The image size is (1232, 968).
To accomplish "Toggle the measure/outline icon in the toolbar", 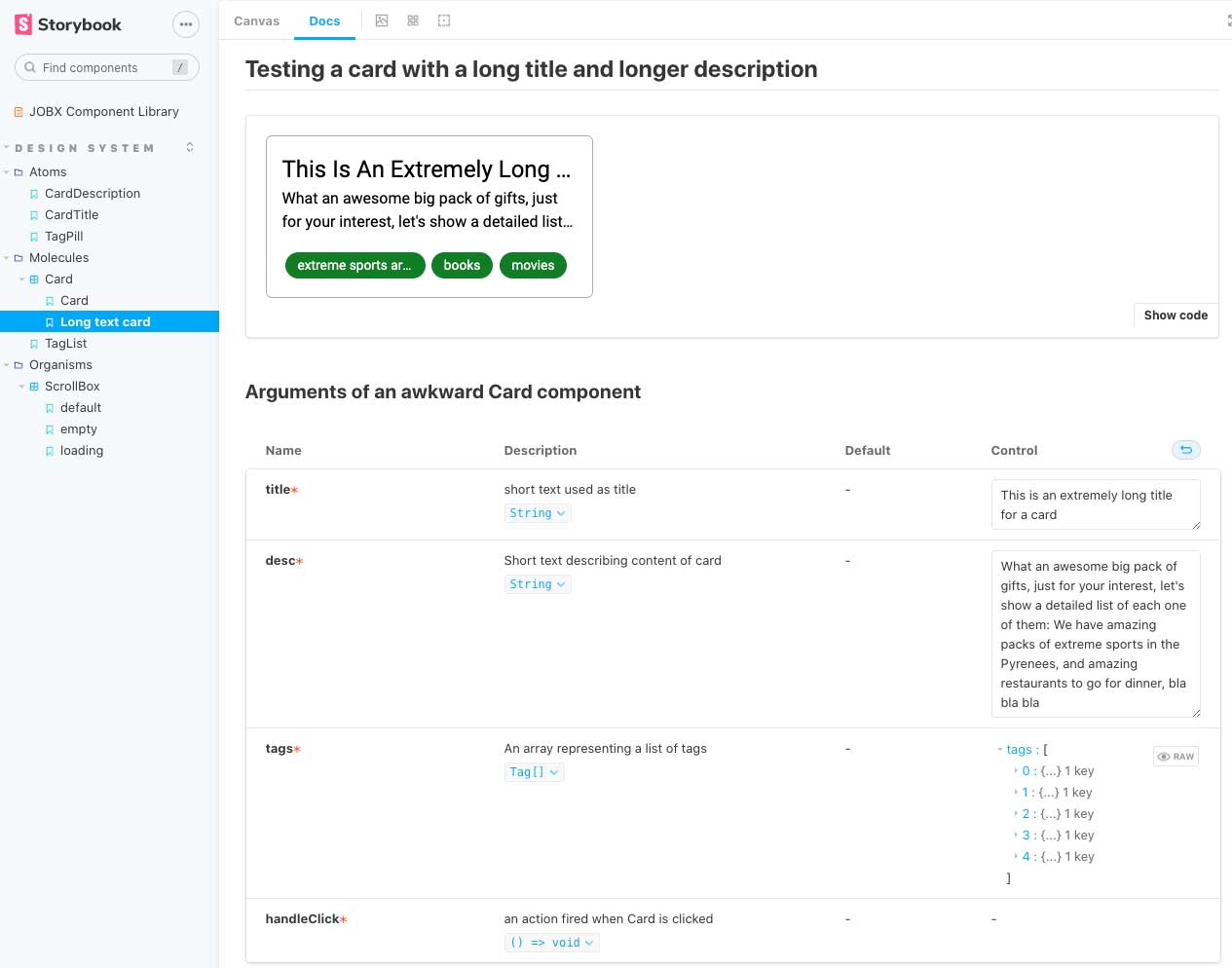I will (444, 20).
